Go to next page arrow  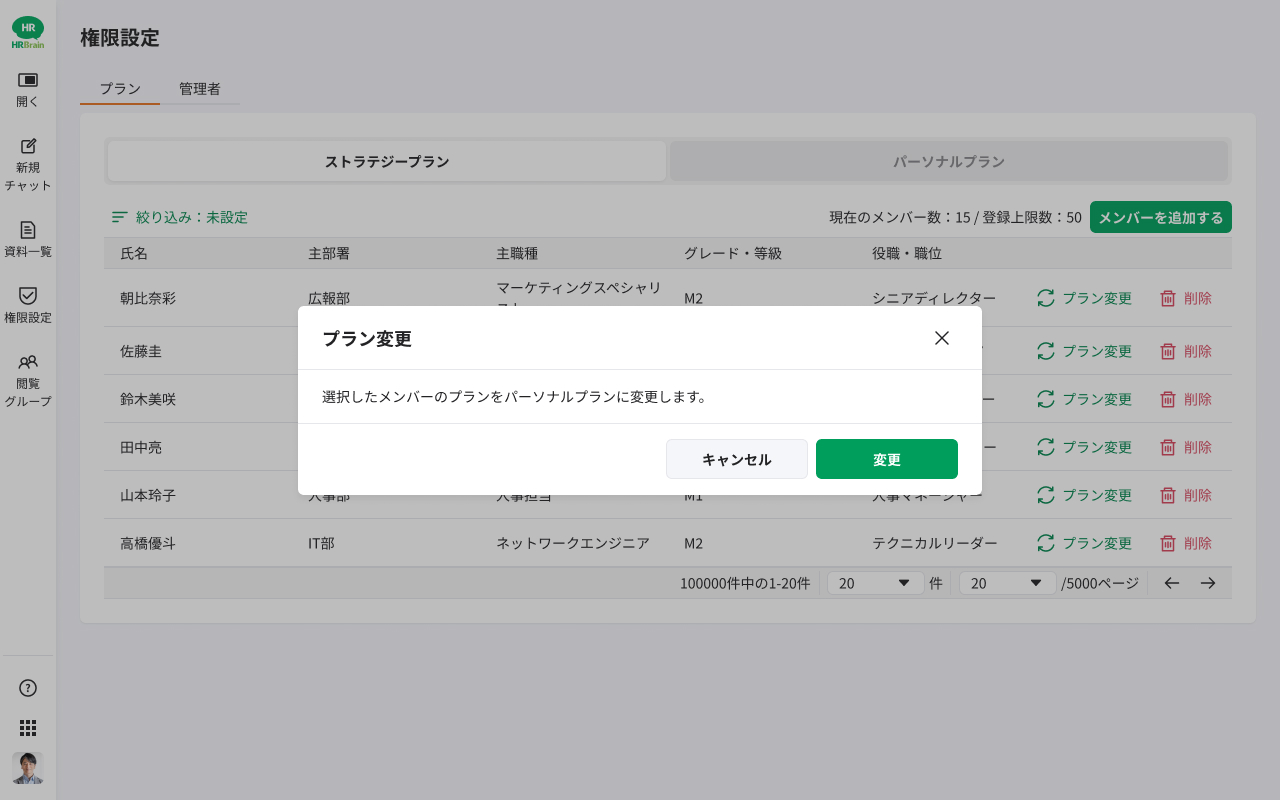point(1208,583)
